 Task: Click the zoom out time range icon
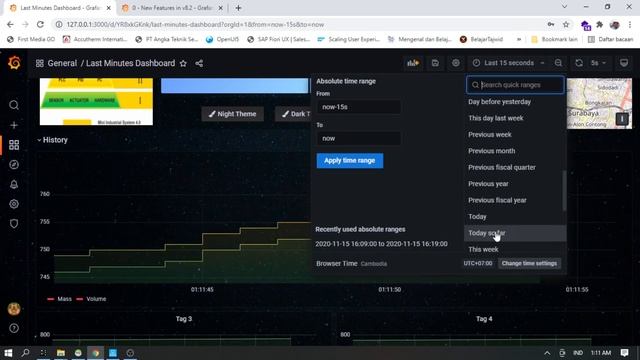558,63
